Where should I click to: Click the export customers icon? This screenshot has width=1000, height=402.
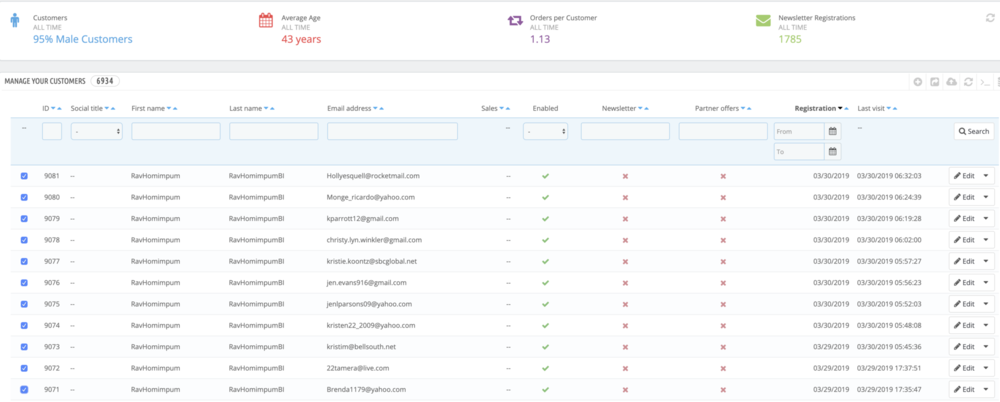[934, 82]
